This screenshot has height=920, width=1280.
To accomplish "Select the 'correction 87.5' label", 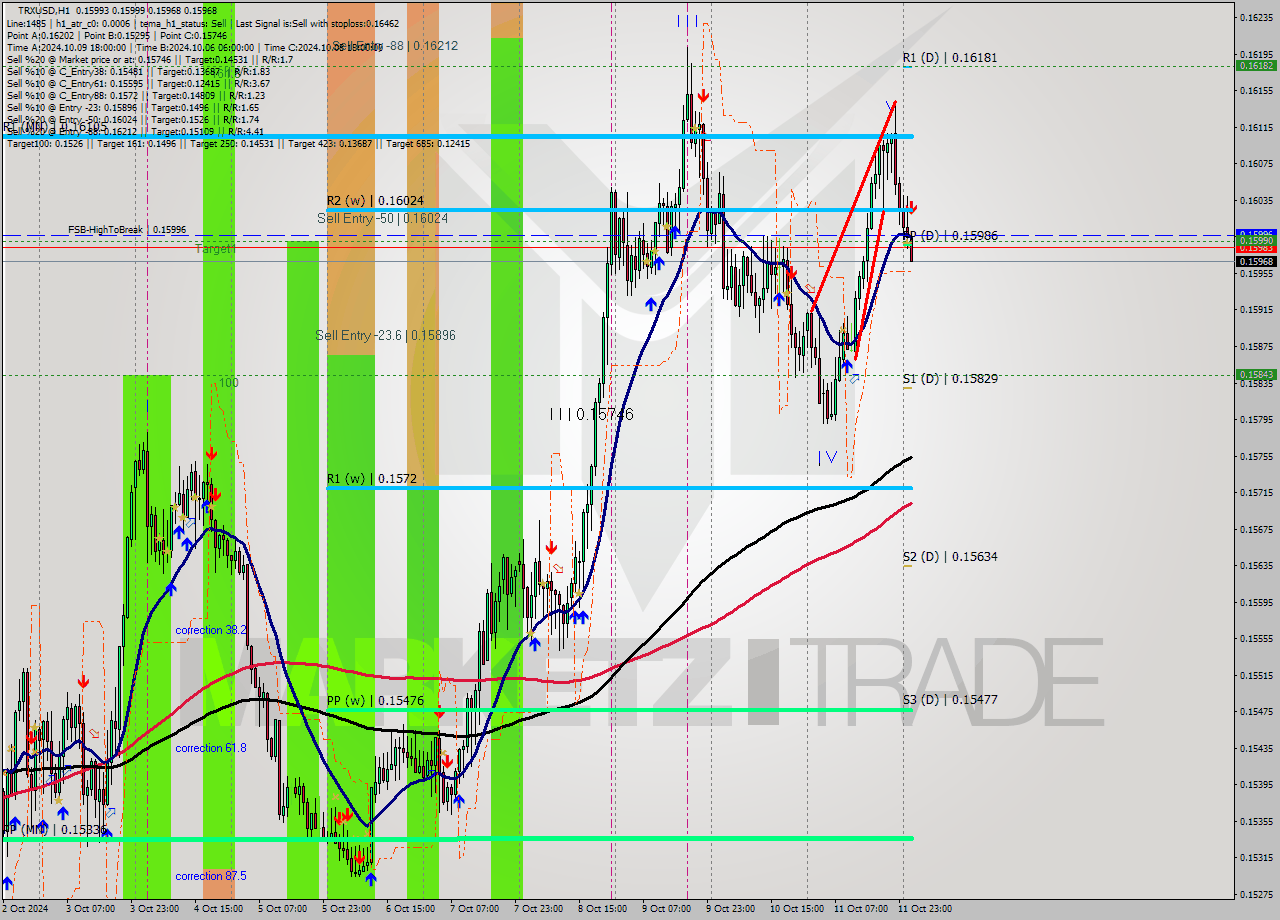I will (211, 876).
